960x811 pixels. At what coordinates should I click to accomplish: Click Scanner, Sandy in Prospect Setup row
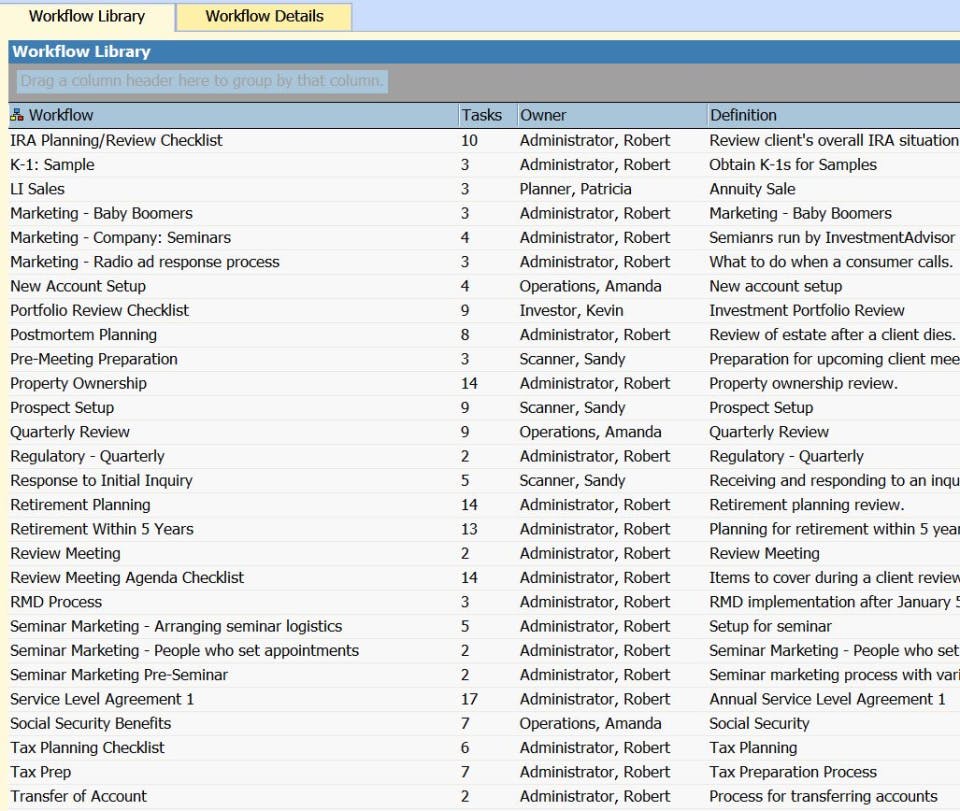[x=572, y=408]
